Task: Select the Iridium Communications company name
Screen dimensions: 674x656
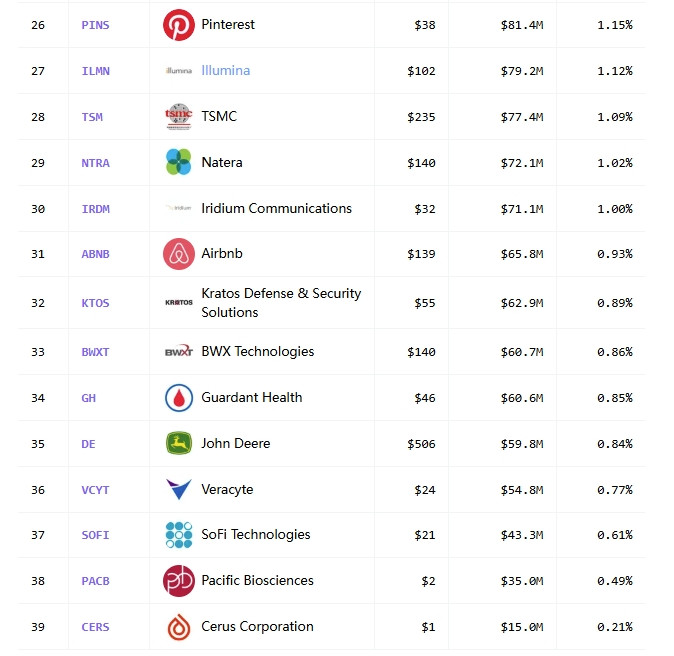Action: tap(276, 208)
